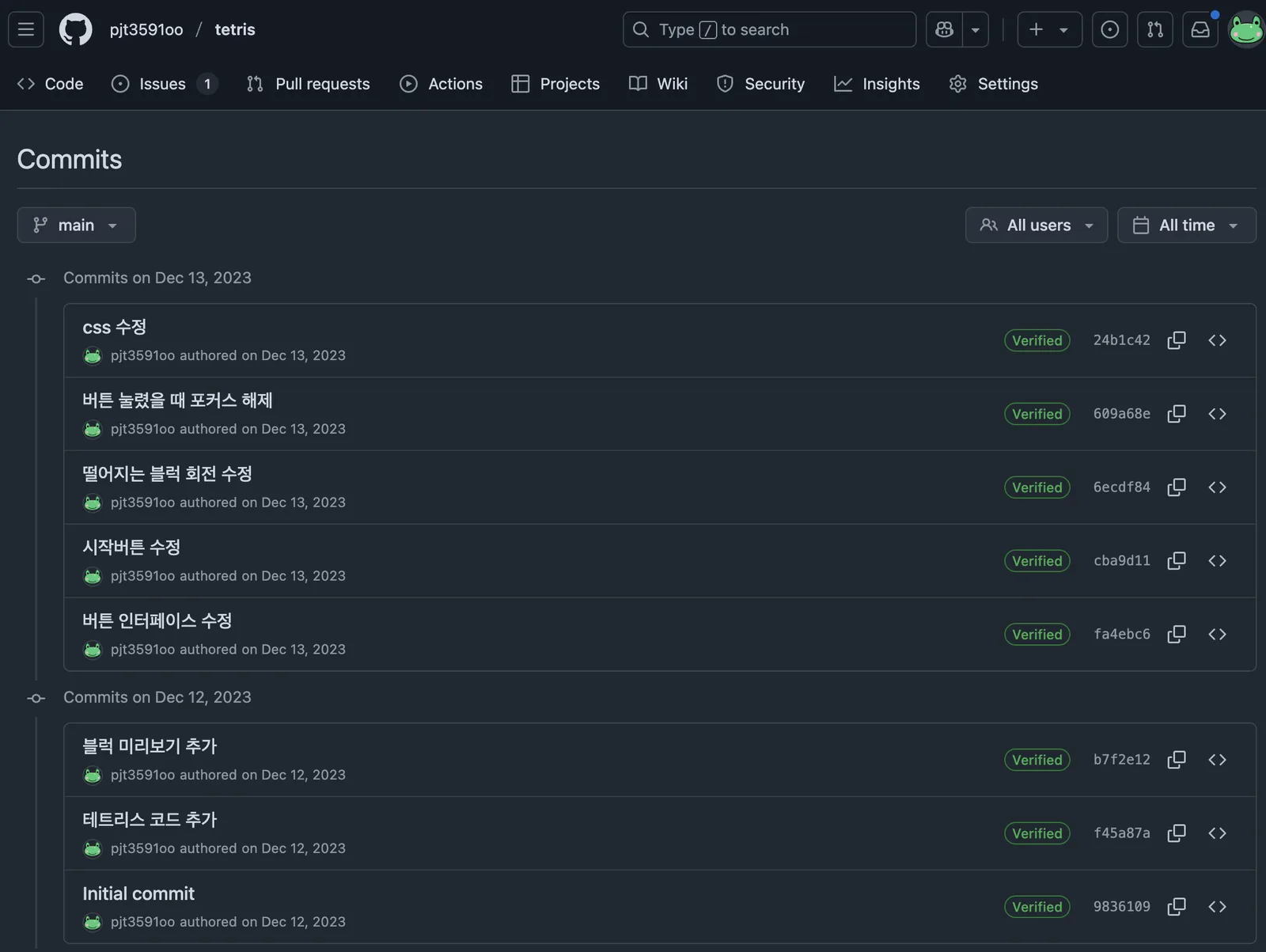Expand the Copilot dropdown arrow
Image resolution: width=1266 pixels, height=952 pixels.
976,29
